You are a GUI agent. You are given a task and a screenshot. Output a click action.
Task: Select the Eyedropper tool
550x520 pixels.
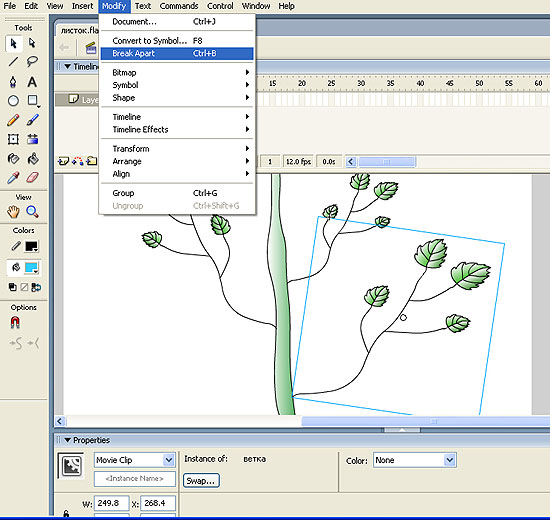click(x=13, y=178)
